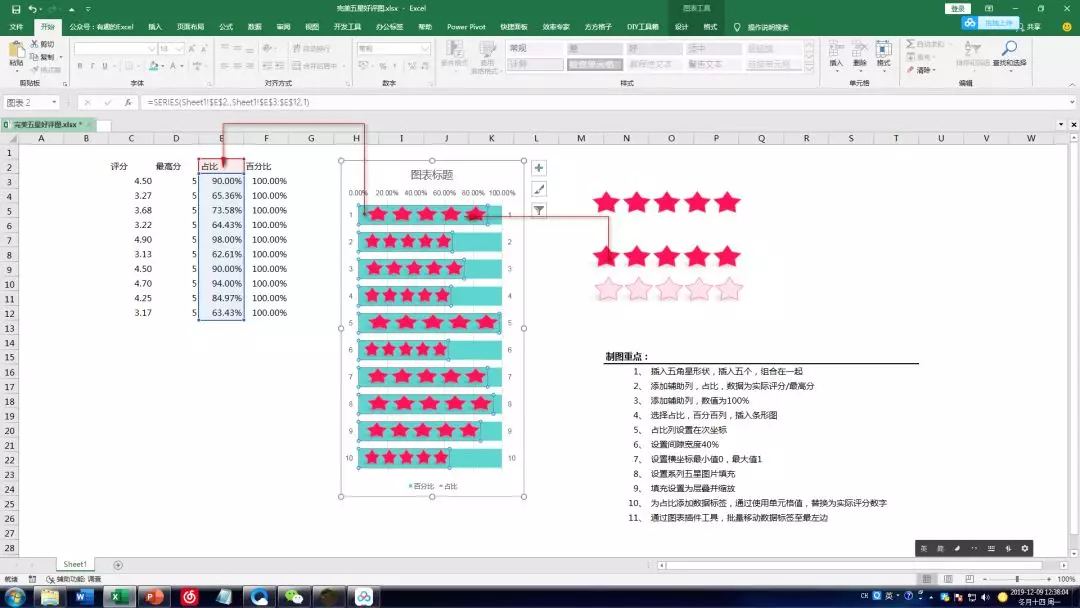This screenshot has height=608, width=1080.
Task: Click the 登录 sign-in button
Action: click(x=958, y=8)
